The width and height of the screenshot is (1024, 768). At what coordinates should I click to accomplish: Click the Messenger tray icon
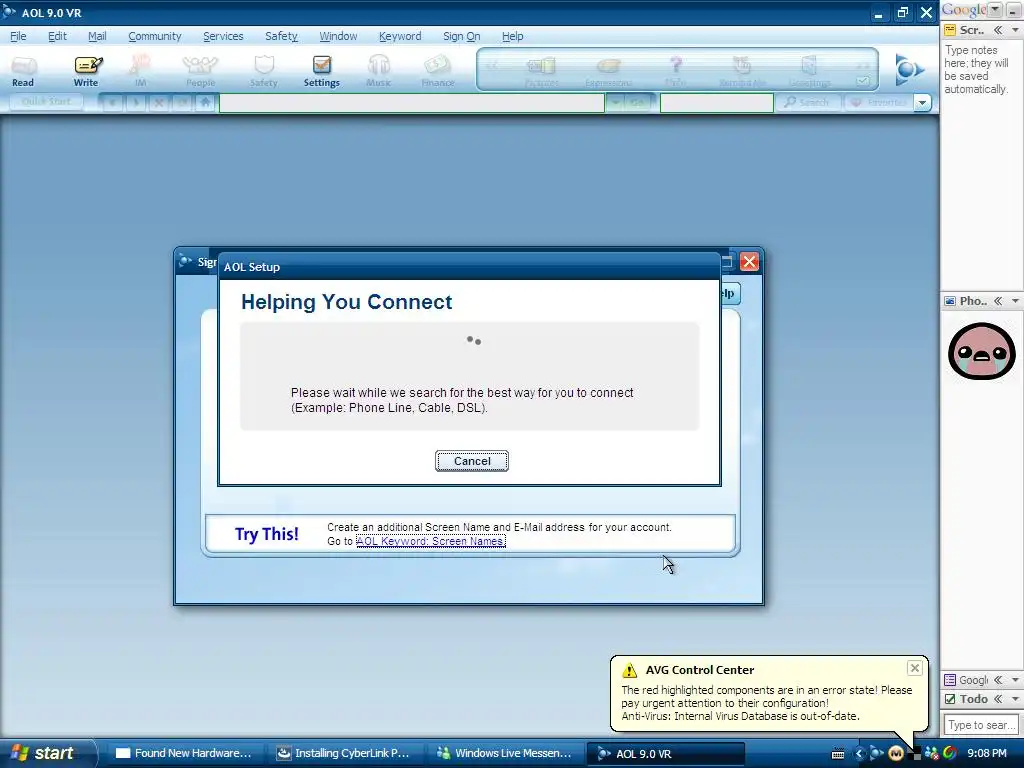click(x=932, y=754)
